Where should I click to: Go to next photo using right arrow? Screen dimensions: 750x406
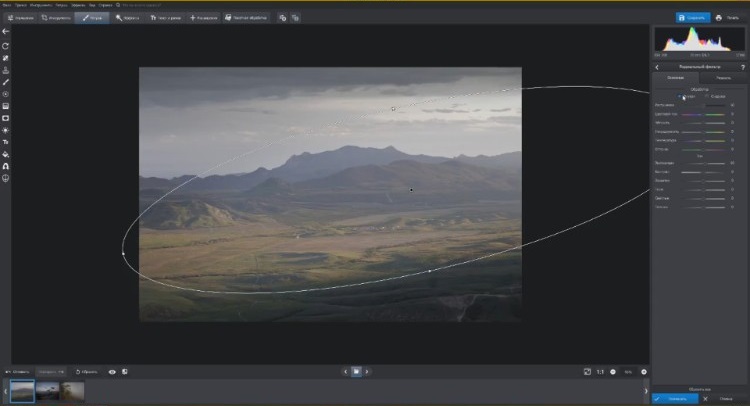[367, 371]
